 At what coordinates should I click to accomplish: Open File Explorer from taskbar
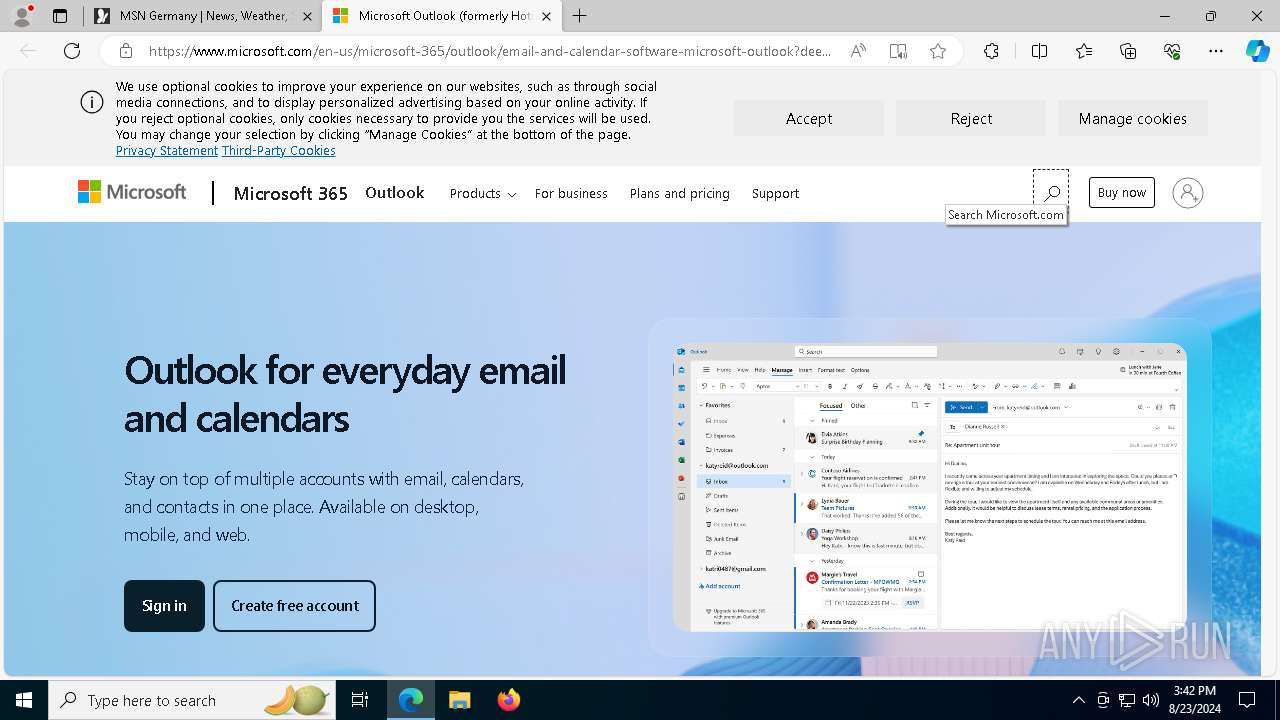pos(459,700)
